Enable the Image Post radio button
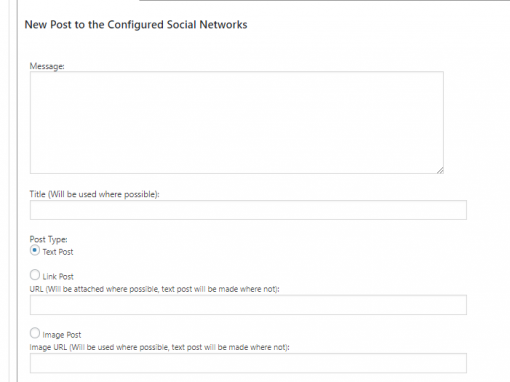The height and width of the screenshot is (382, 510). (x=35, y=333)
